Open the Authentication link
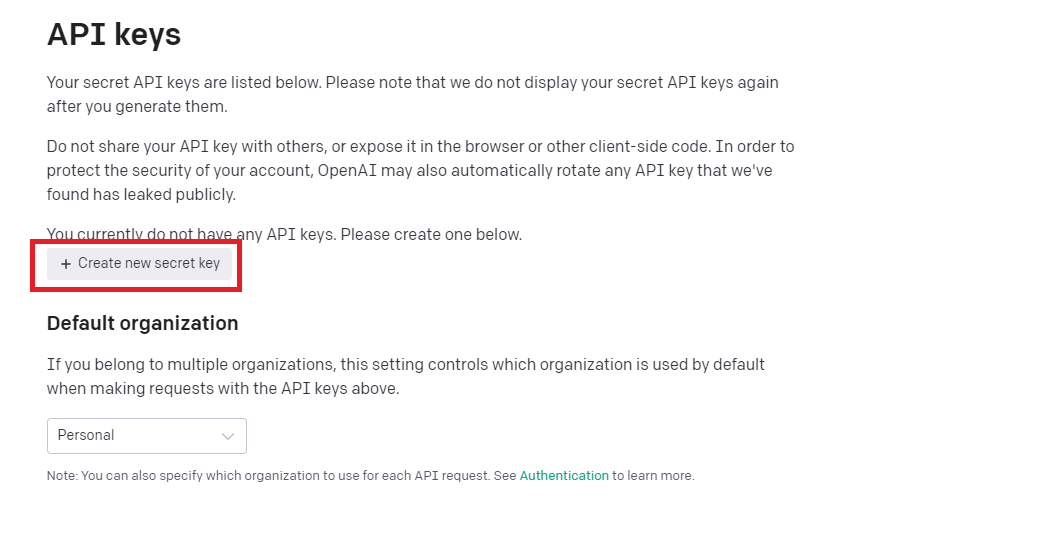Viewport: 1046px width, 540px height. 564,476
